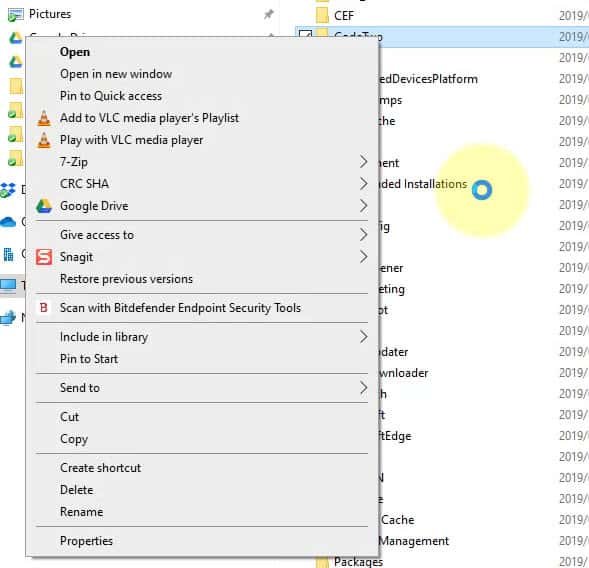Expand the Send to submenu arrow
The image size is (589, 568).
(363, 388)
